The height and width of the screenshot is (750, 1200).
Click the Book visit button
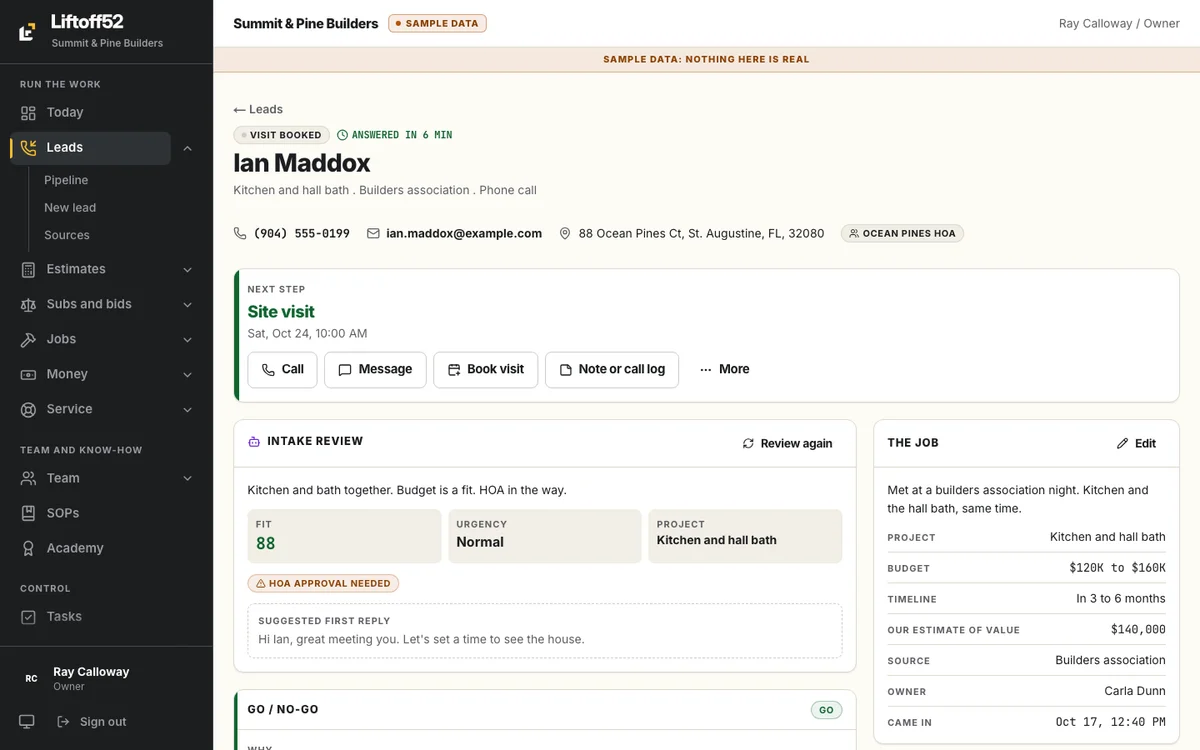[x=486, y=369]
